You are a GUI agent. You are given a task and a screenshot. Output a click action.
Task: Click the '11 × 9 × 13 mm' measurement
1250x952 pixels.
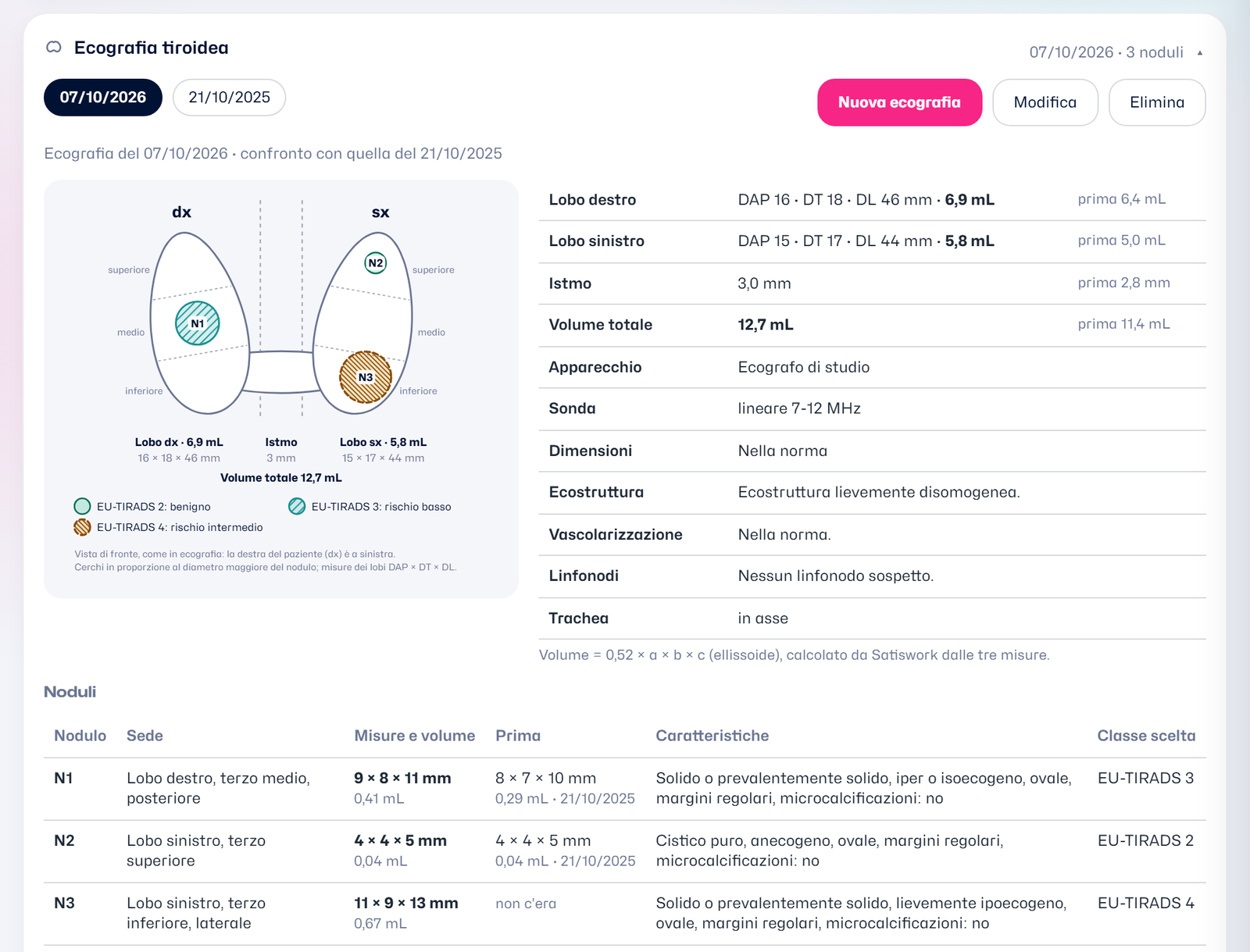click(405, 903)
